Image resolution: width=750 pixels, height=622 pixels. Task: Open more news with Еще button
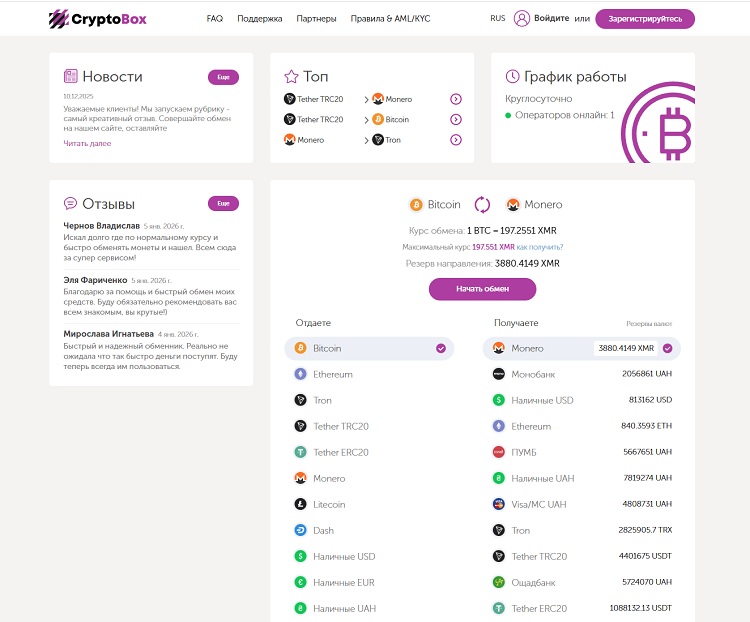pyautogui.click(x=223, y=77)
